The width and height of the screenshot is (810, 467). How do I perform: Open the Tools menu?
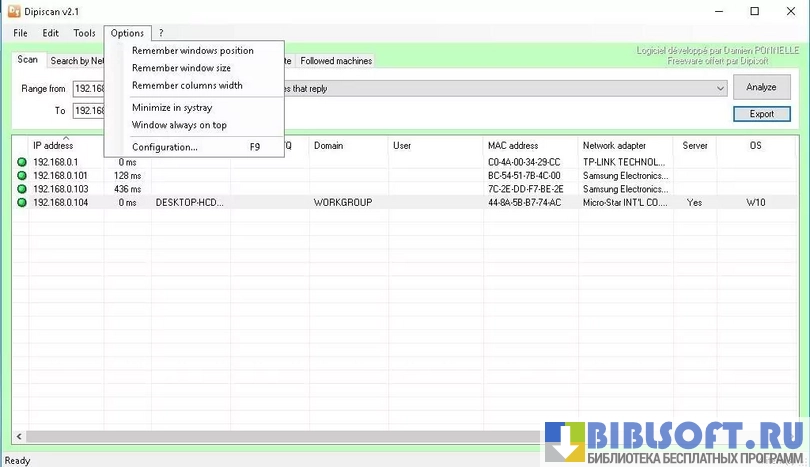coord(84,33)
